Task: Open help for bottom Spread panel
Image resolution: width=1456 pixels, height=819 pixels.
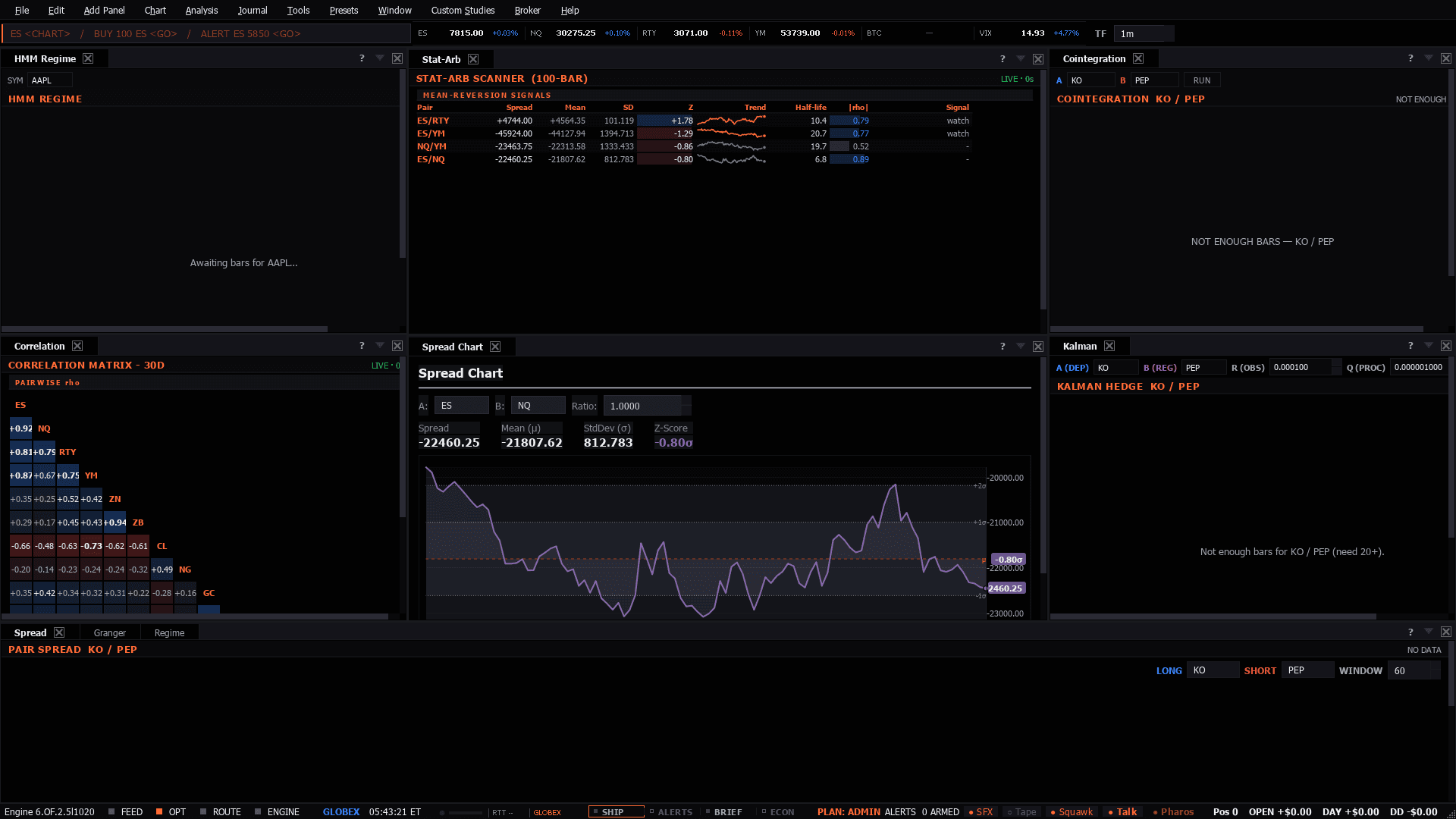Action: (x=1410, y=632)
